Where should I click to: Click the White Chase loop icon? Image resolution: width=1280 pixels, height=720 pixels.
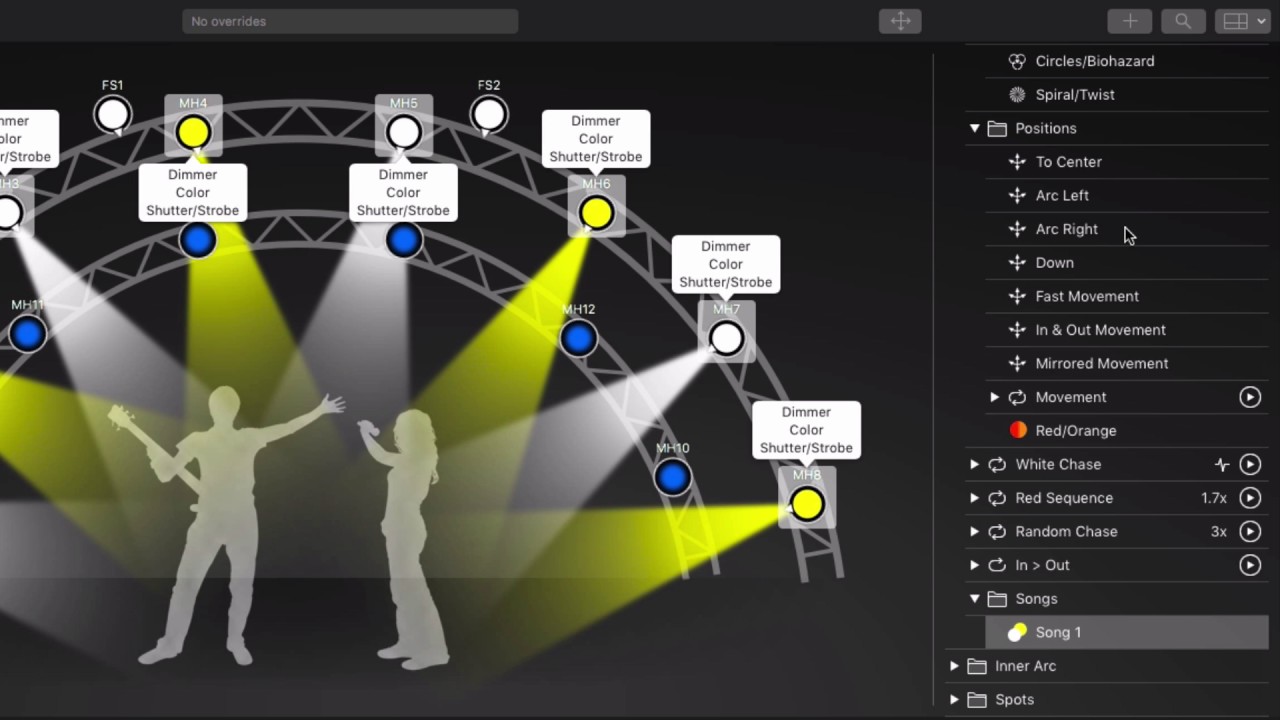(997, 464)
